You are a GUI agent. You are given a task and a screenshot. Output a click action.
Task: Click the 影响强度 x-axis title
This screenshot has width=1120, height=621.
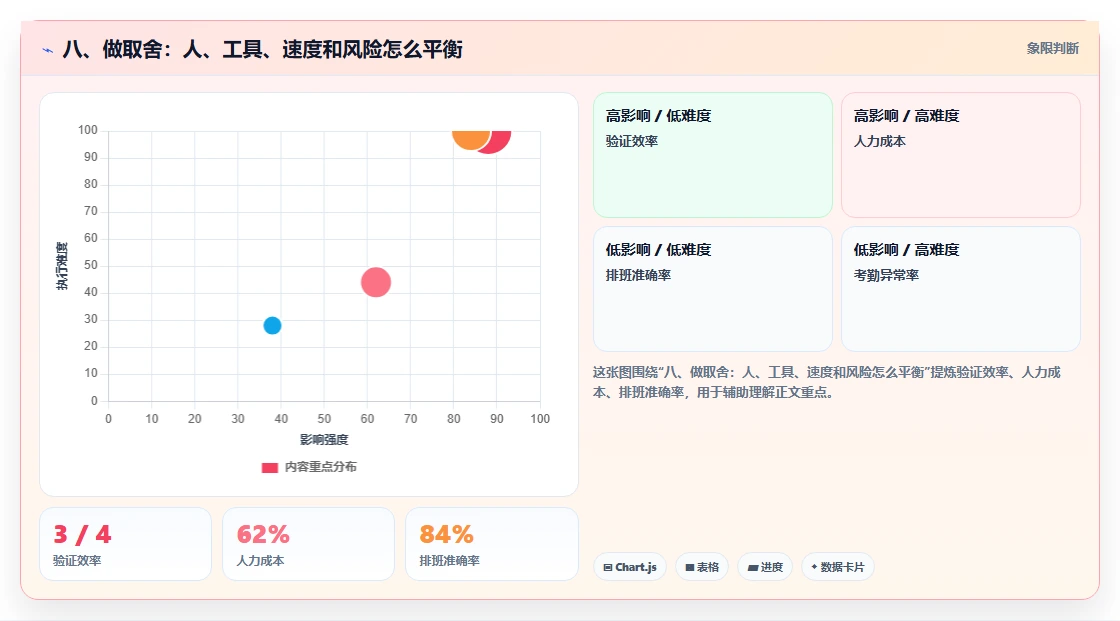tap(324, 439)
